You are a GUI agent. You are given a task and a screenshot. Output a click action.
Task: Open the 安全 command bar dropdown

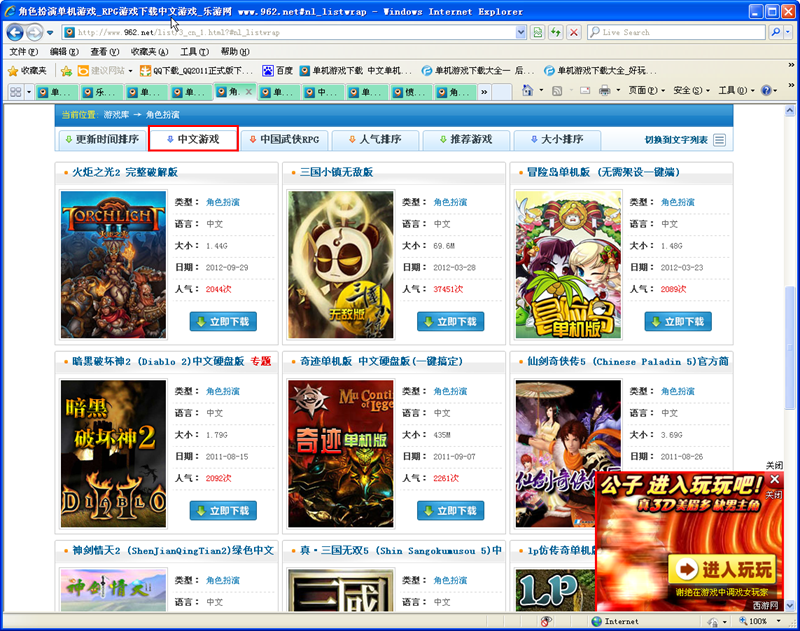(691, 91)
